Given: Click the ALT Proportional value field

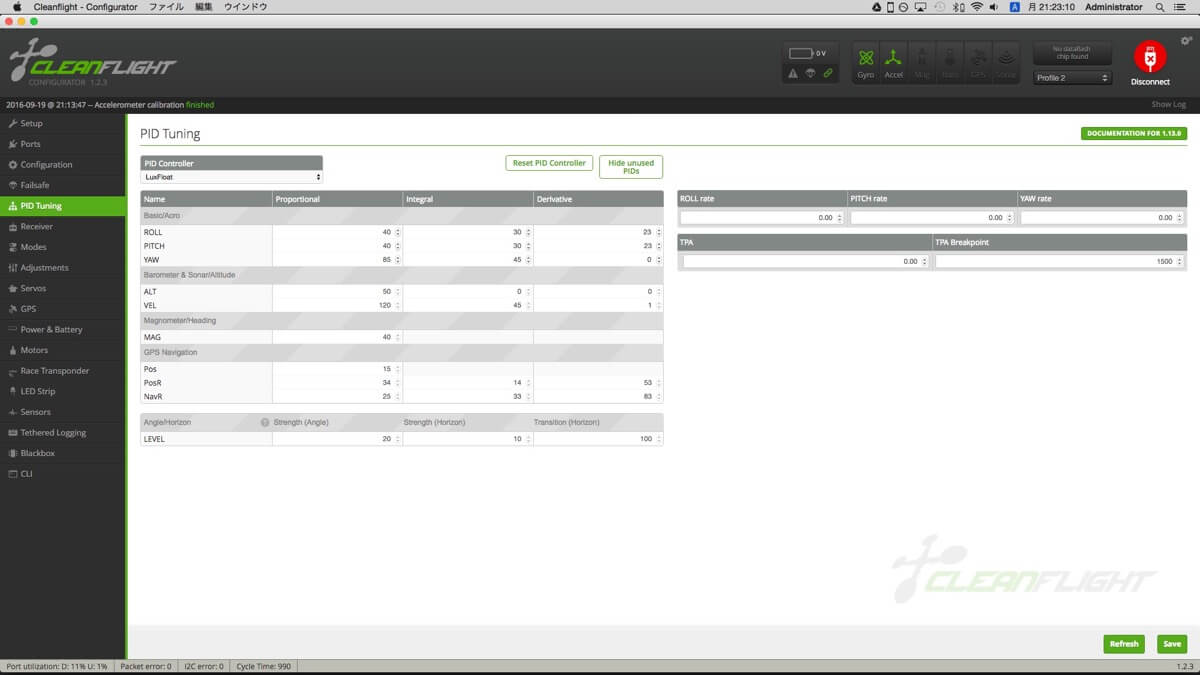Looking at the screenshot, I should [x=337, y=291].
